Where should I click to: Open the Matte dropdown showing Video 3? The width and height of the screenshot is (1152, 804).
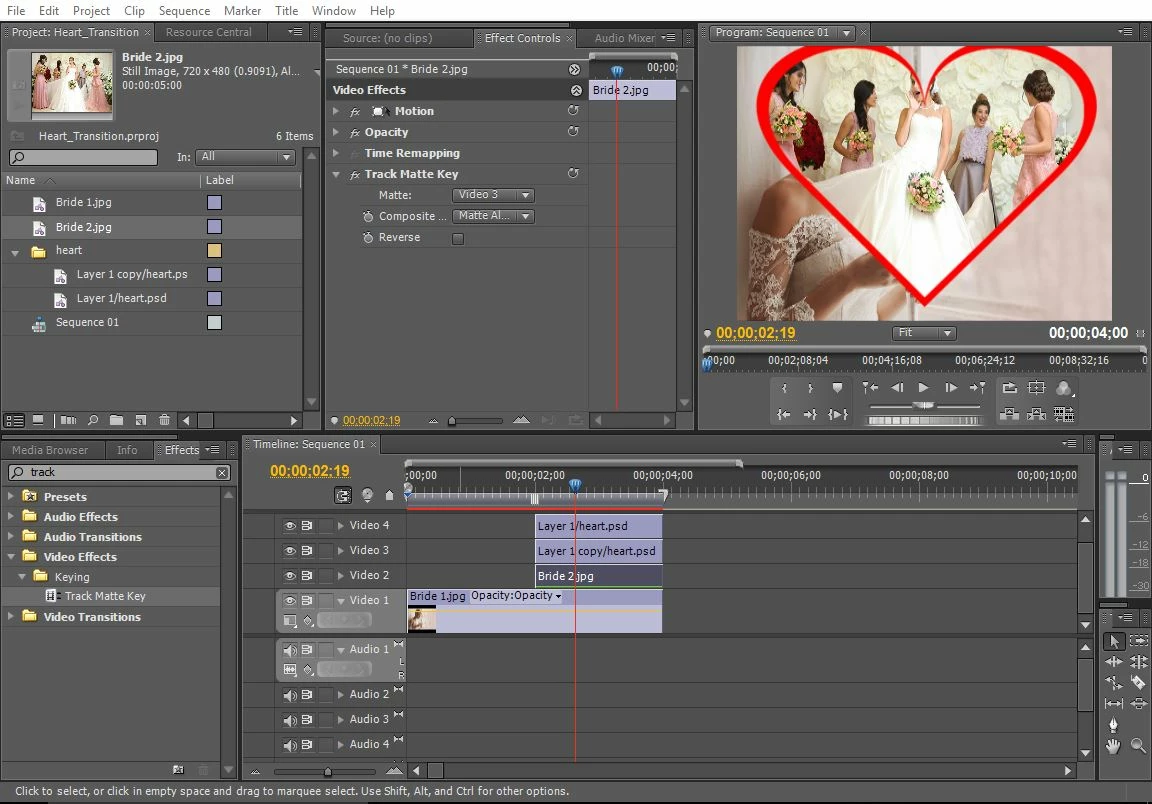click(x=492, y=195)
